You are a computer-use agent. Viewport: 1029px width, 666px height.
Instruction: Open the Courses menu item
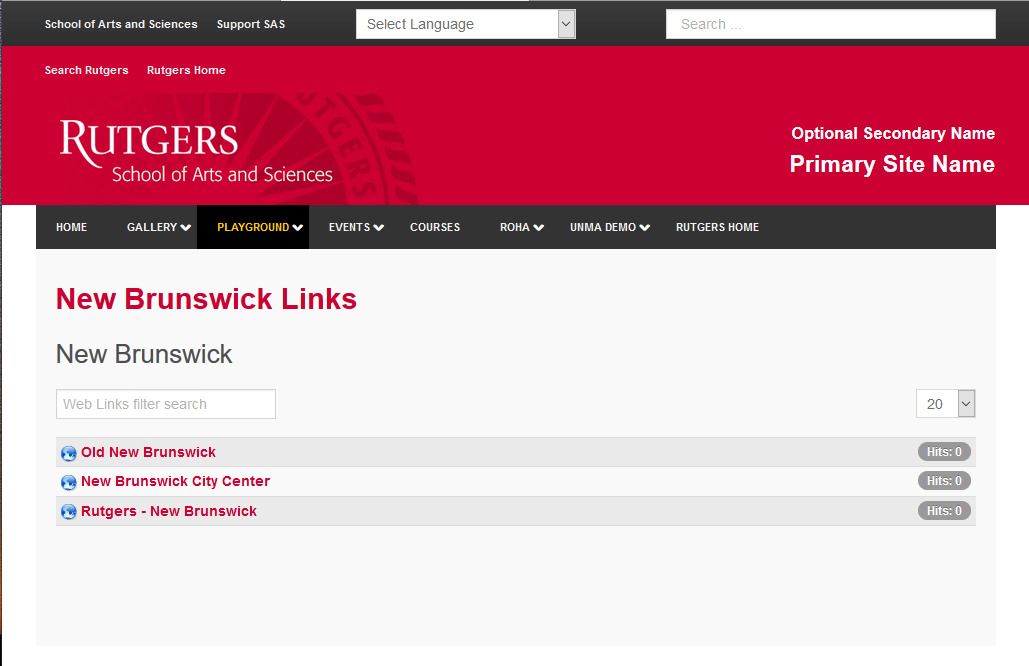(x=435, y=227)
